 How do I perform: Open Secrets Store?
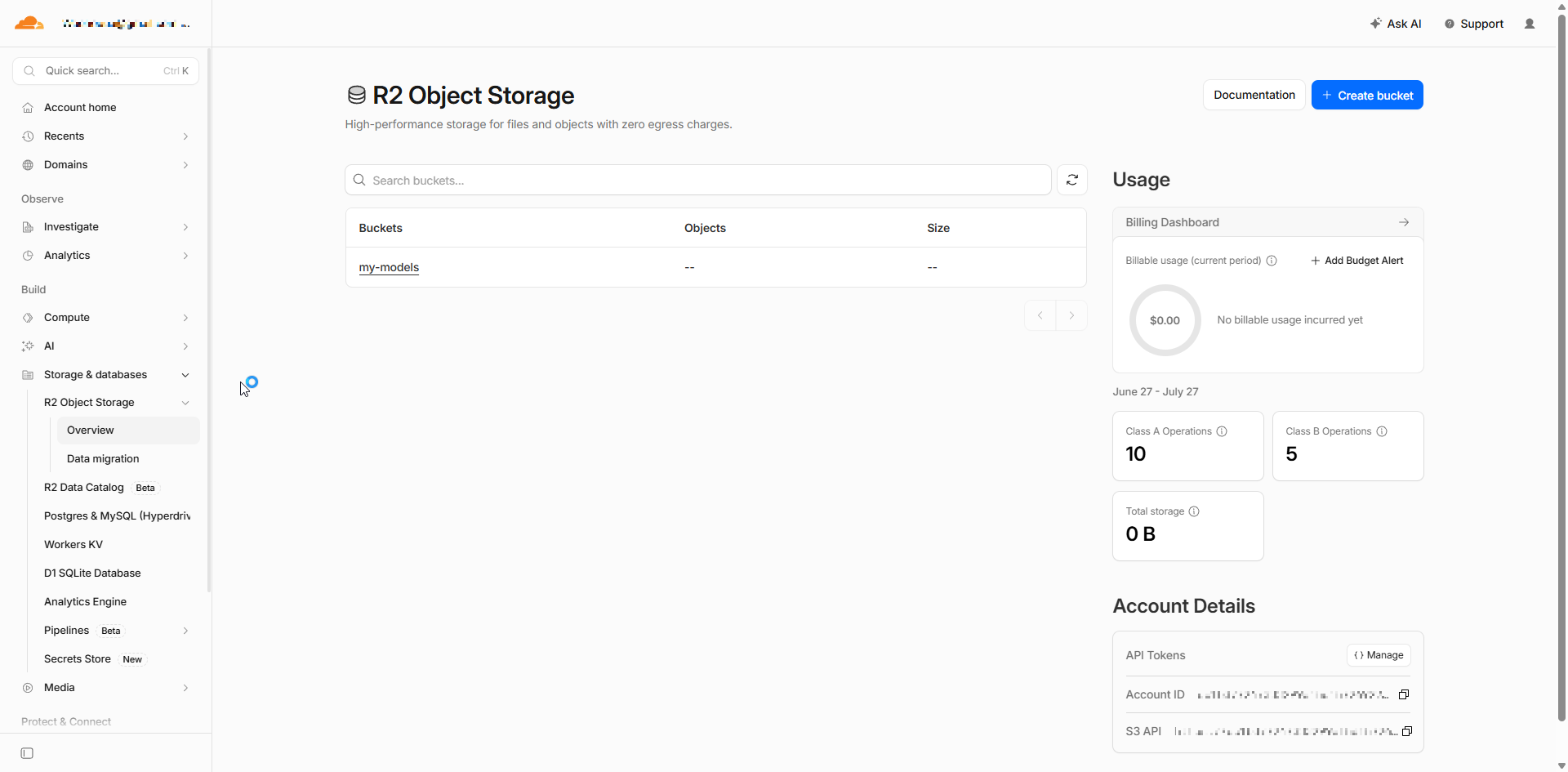pos(78,659)
